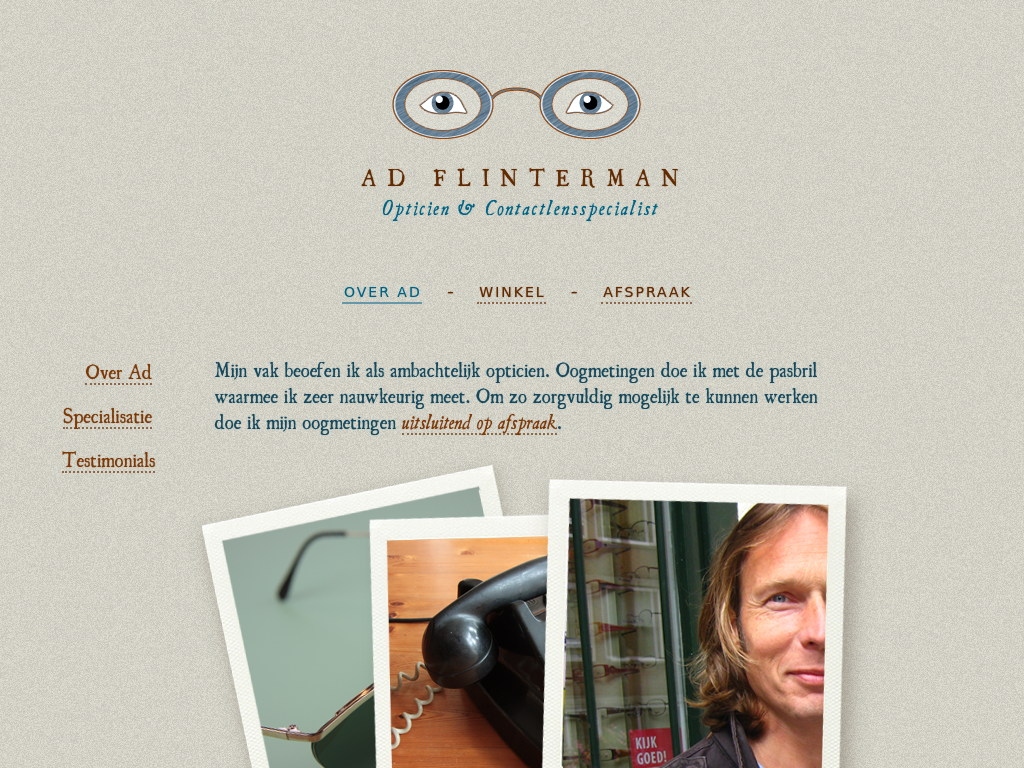The width and height of the screenshot is (1024, 768).
Task: Click the right eye in the glasses logo
Action: pyautogui.click(x=590, y=103)
